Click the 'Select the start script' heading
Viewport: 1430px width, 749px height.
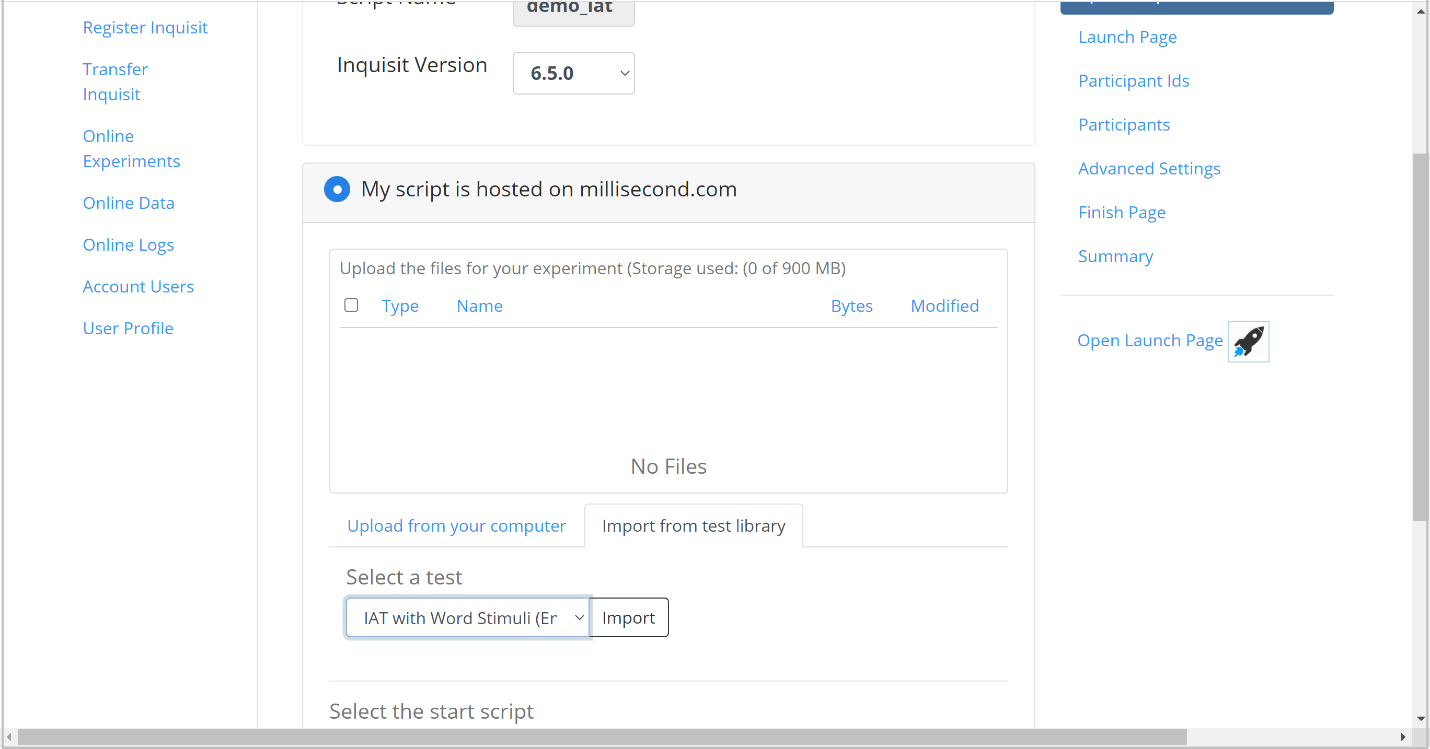[432, 712]
